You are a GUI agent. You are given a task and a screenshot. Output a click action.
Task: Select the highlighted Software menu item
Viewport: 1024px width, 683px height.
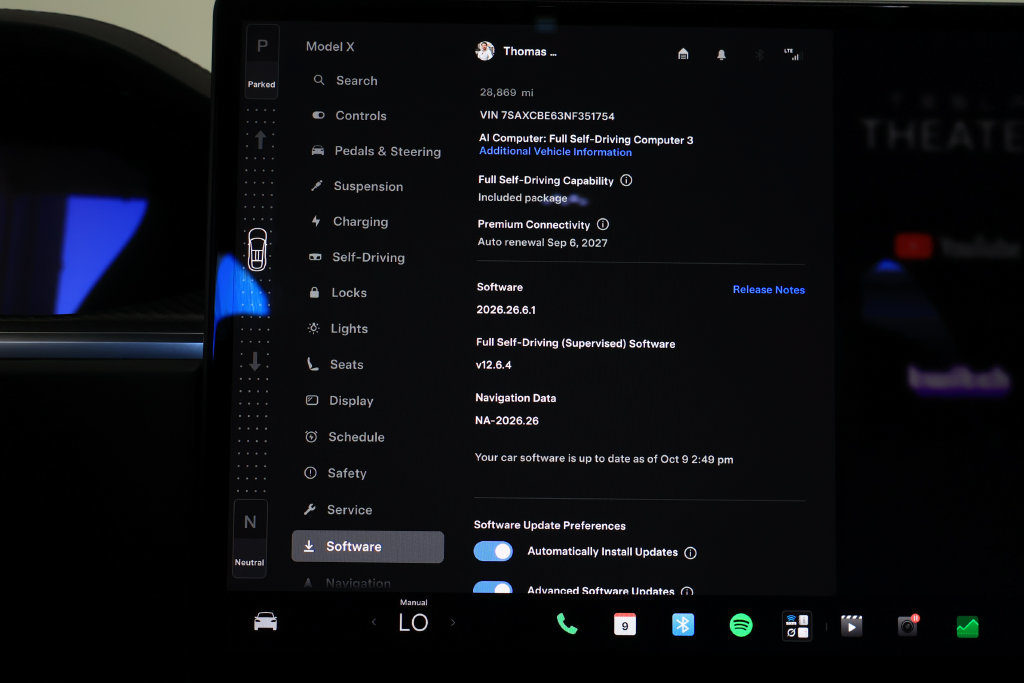click(x=368, y=547)
